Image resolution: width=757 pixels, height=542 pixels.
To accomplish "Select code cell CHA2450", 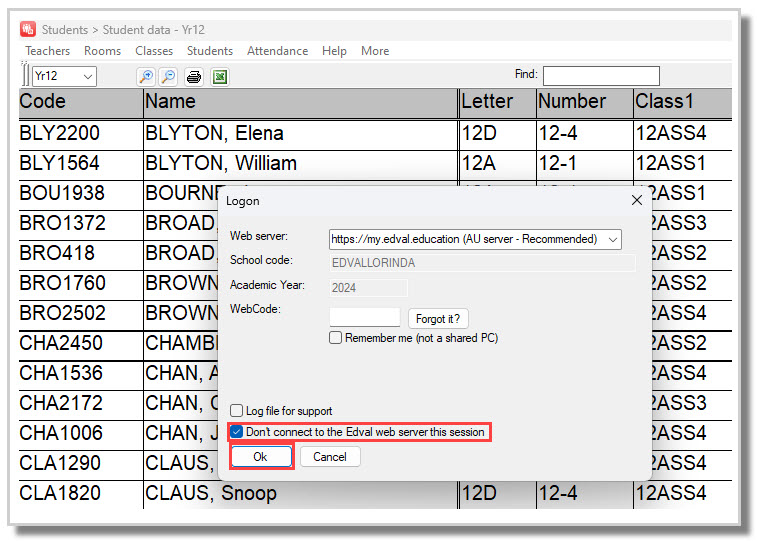I will tap(81, 344).
